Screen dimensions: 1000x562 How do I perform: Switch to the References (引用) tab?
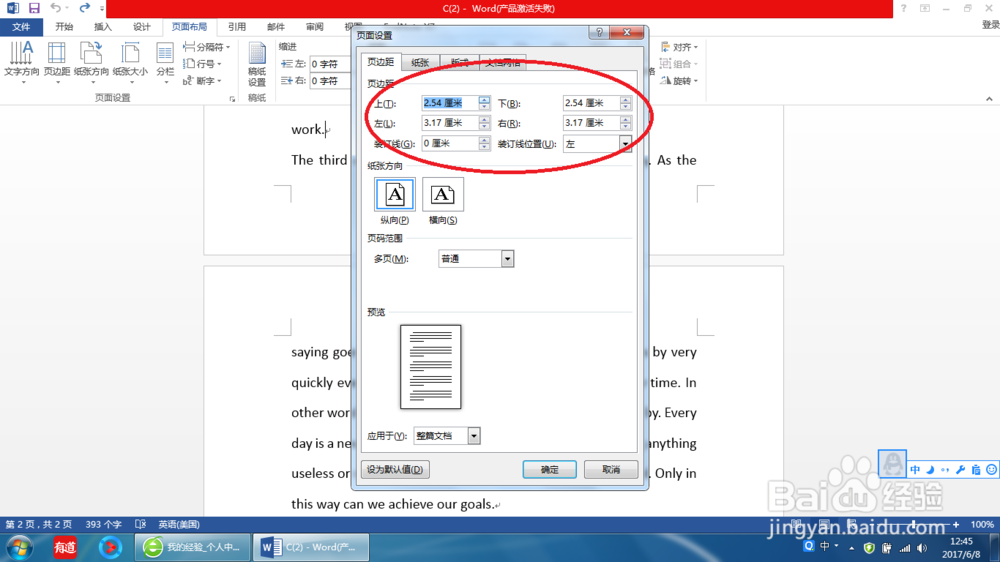pyautogui.click(x=237, y=27)
